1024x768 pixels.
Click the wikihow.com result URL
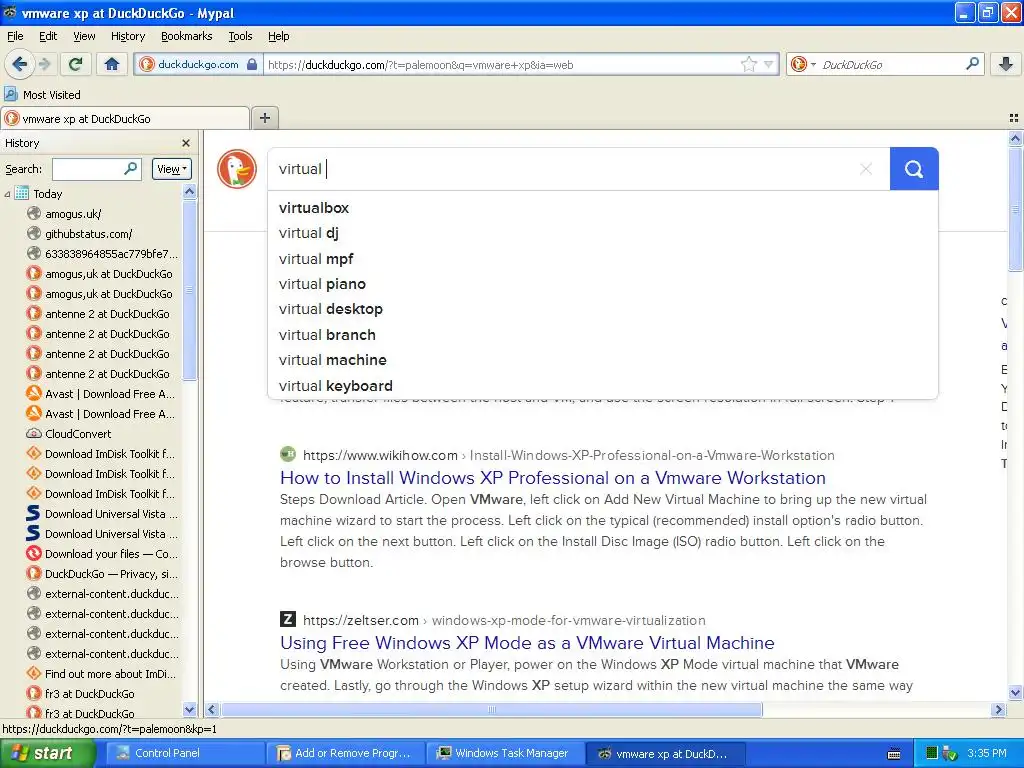[x=568, y=455]
